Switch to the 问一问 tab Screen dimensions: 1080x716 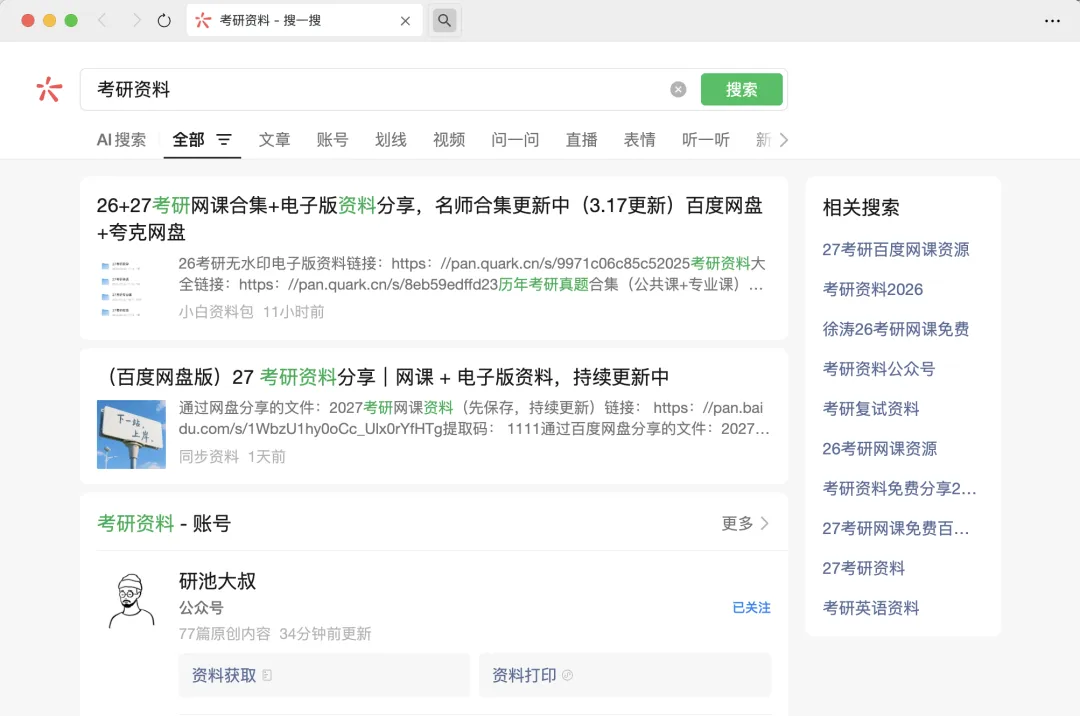click(515, 140)
